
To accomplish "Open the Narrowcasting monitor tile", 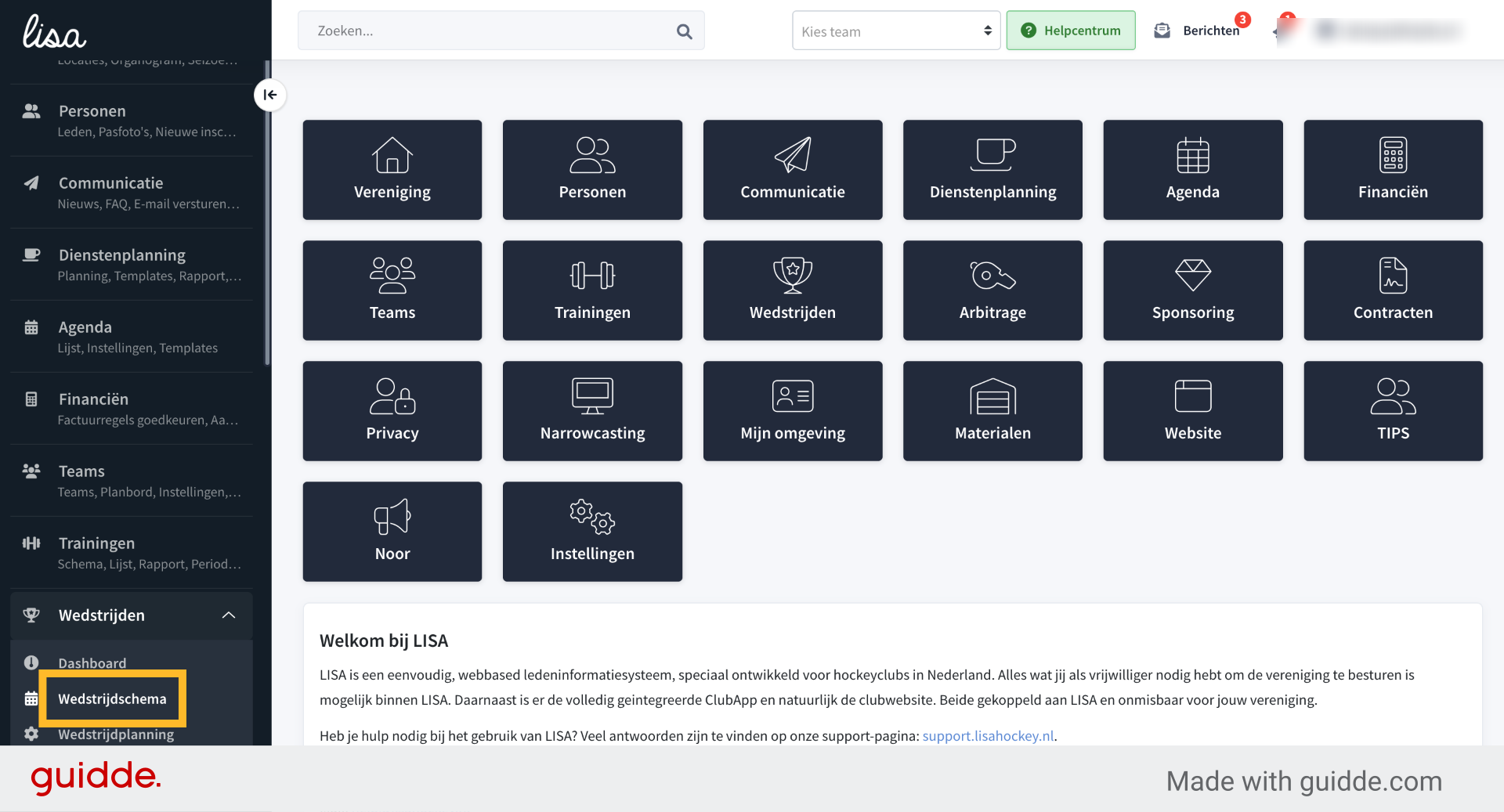I will click(x=592, y=410).
